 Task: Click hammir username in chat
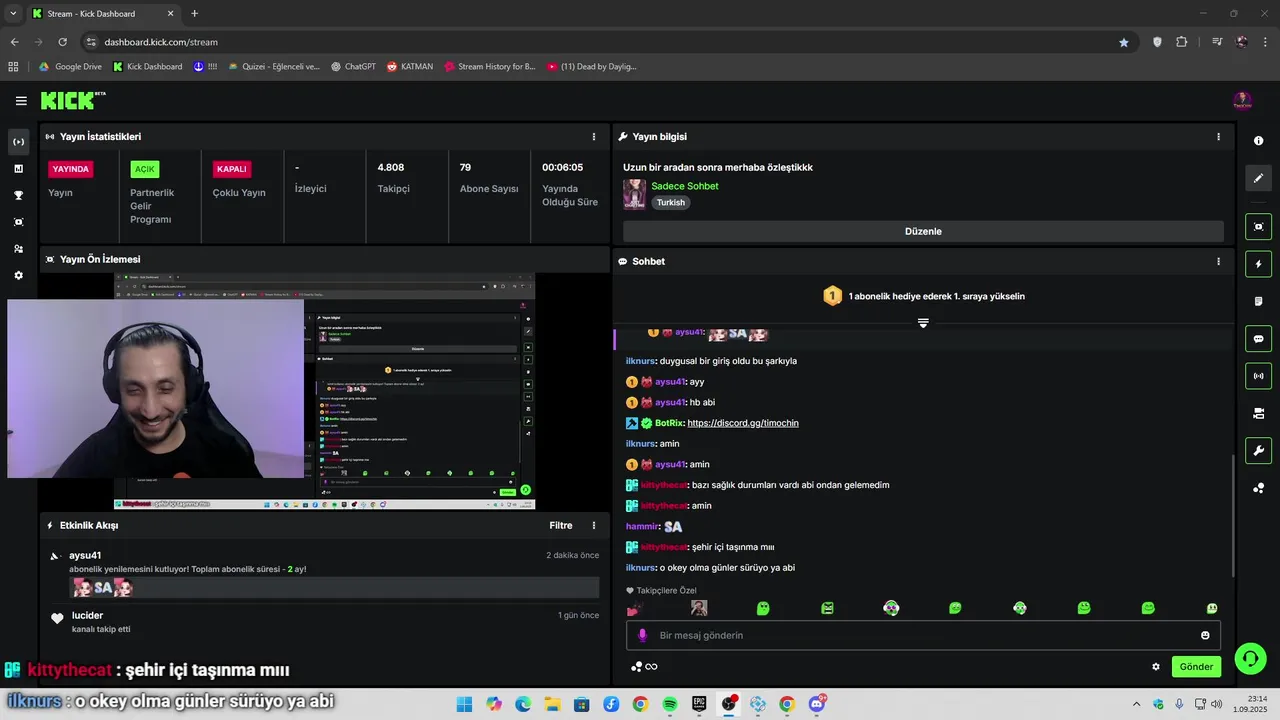point(642,526)
